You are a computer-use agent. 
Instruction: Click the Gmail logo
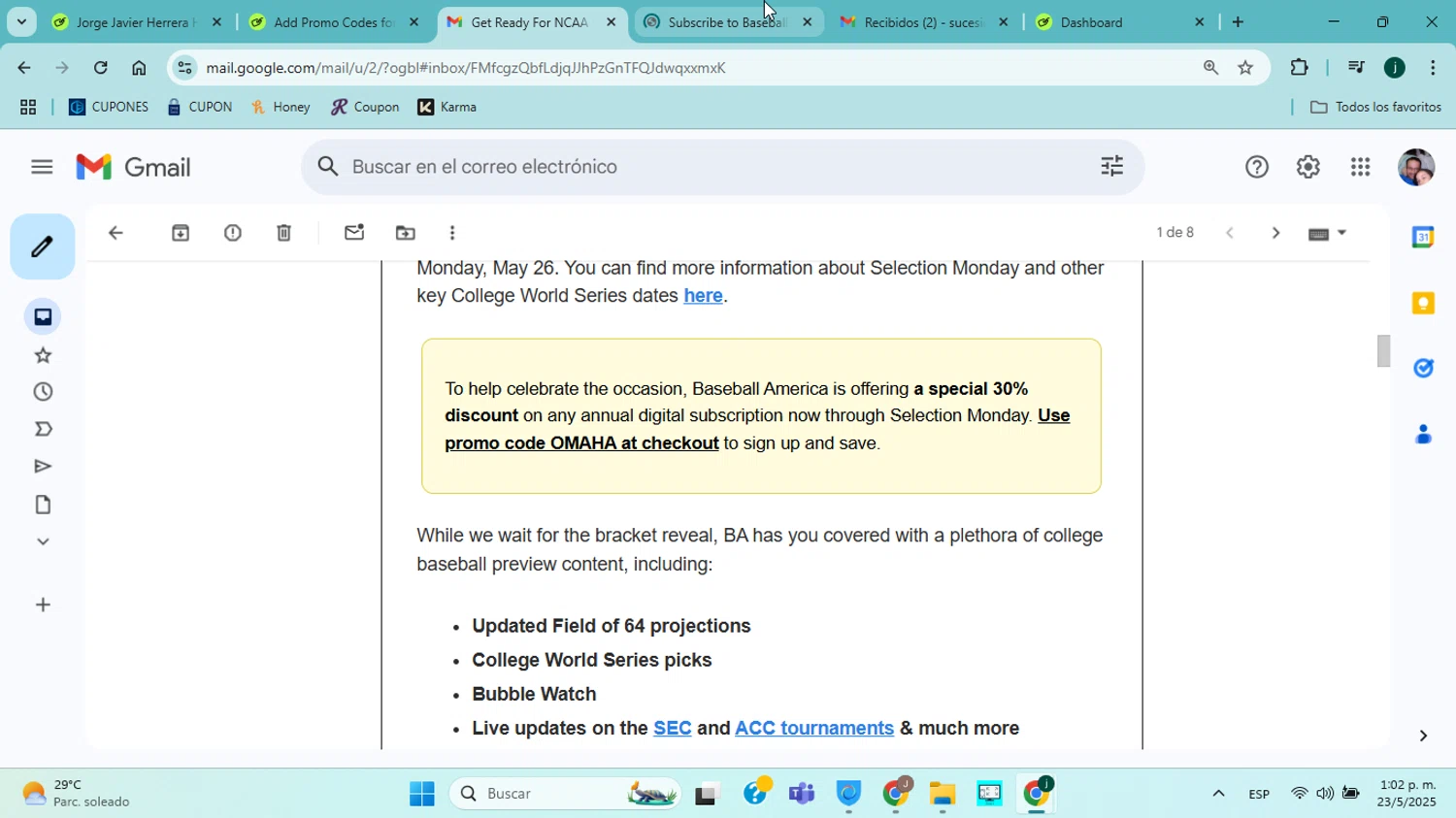coord(133,167)
